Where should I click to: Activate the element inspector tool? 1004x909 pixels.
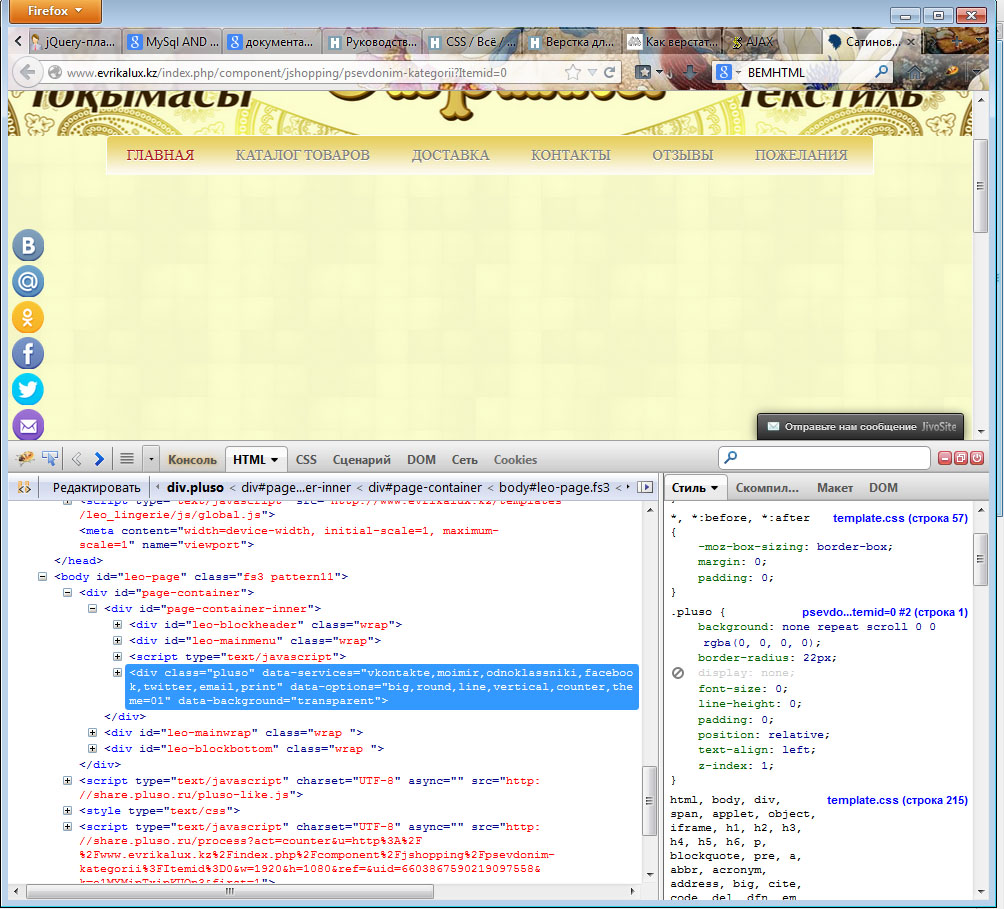(50, 459)
